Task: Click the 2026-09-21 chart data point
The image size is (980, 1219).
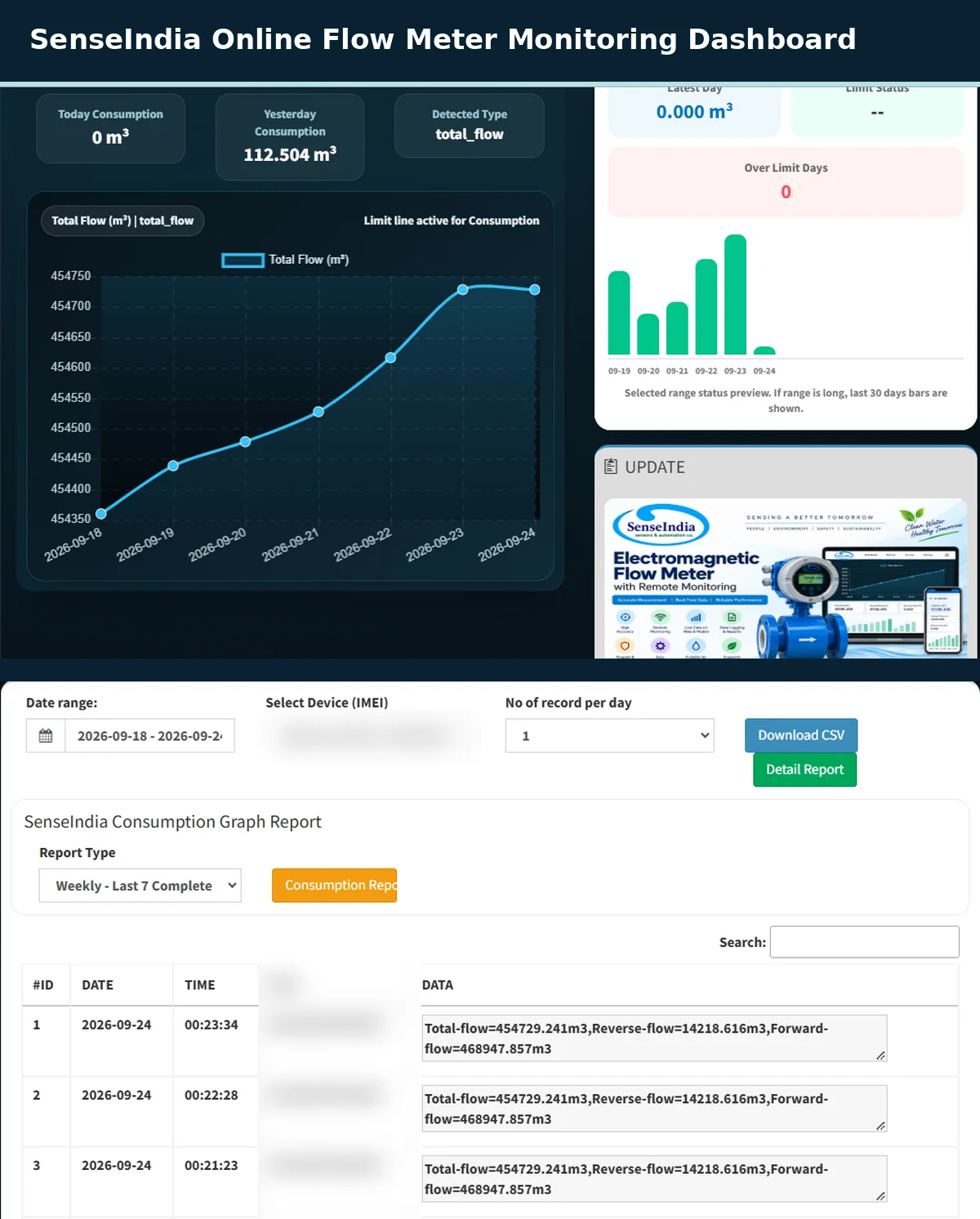Action: tap(318, 412)
